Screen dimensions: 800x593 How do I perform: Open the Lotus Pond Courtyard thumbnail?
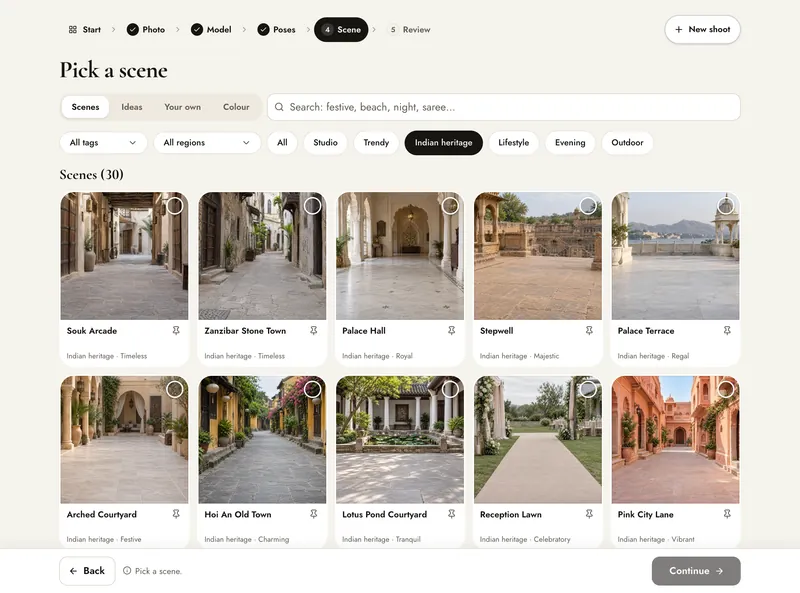point(400,440)
